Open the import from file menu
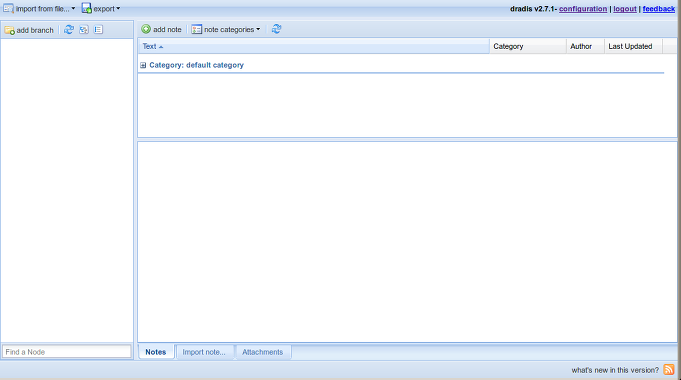 coord(39,9)
